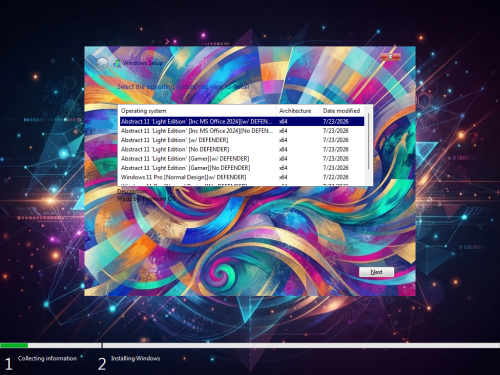Choose Abstract 11 'Light Edition' [No DEFENDER]
Image resolution: width=500 pixels, height=375 pixels.
pyautogui.click(x=242, y=149)
